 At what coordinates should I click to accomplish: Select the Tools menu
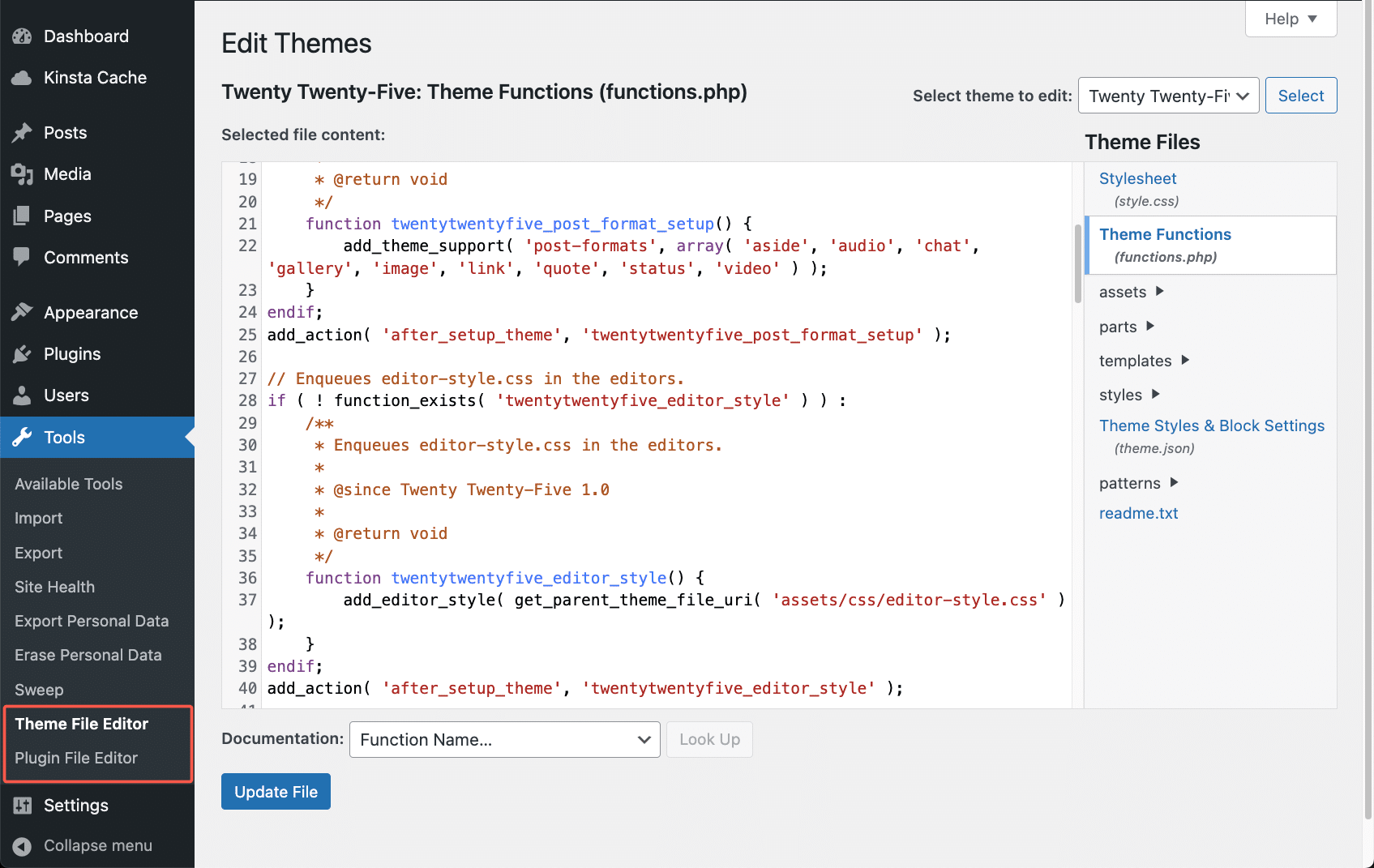tap(97, 438)
